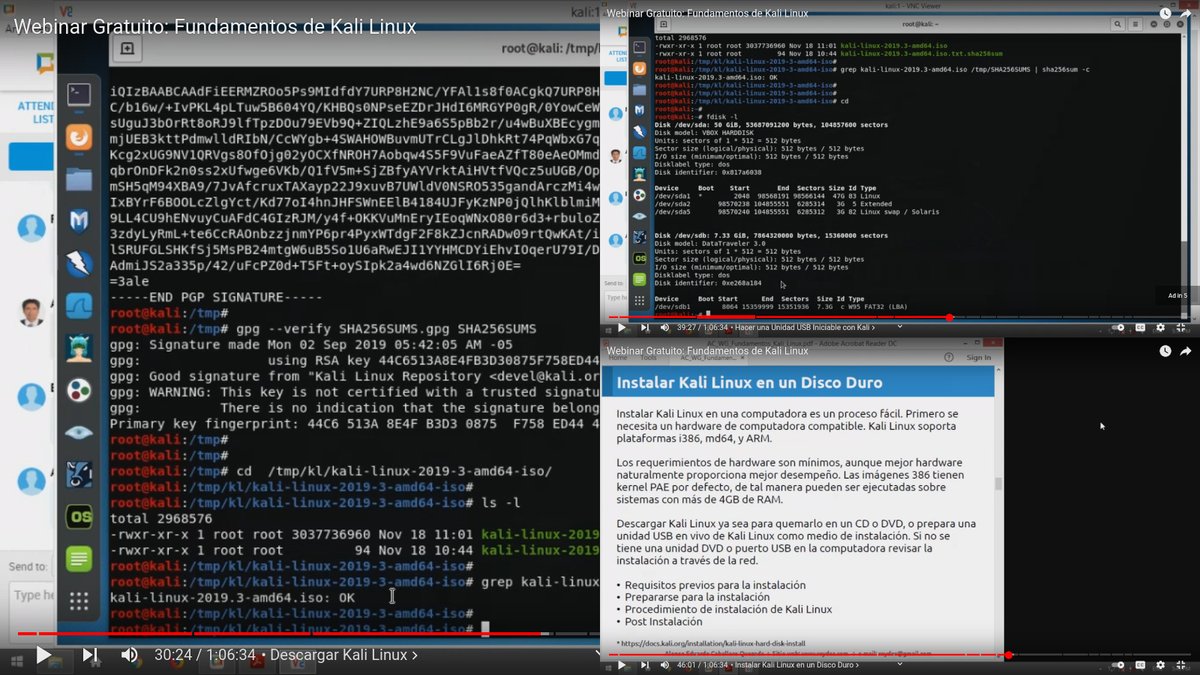This screenshot has width=1200, height=675.
Task: Open the Files folder dock icon in the left video
Action: tap(79, 180)
